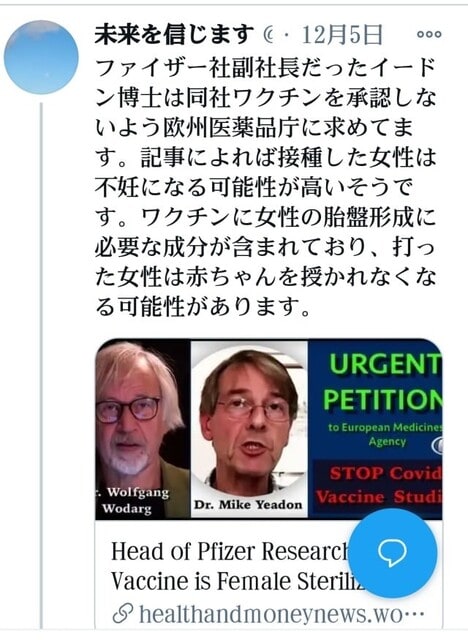Click the vertical thread line below avatar
The height and width of the screenshot is (640, 468).
coord(41,365)
